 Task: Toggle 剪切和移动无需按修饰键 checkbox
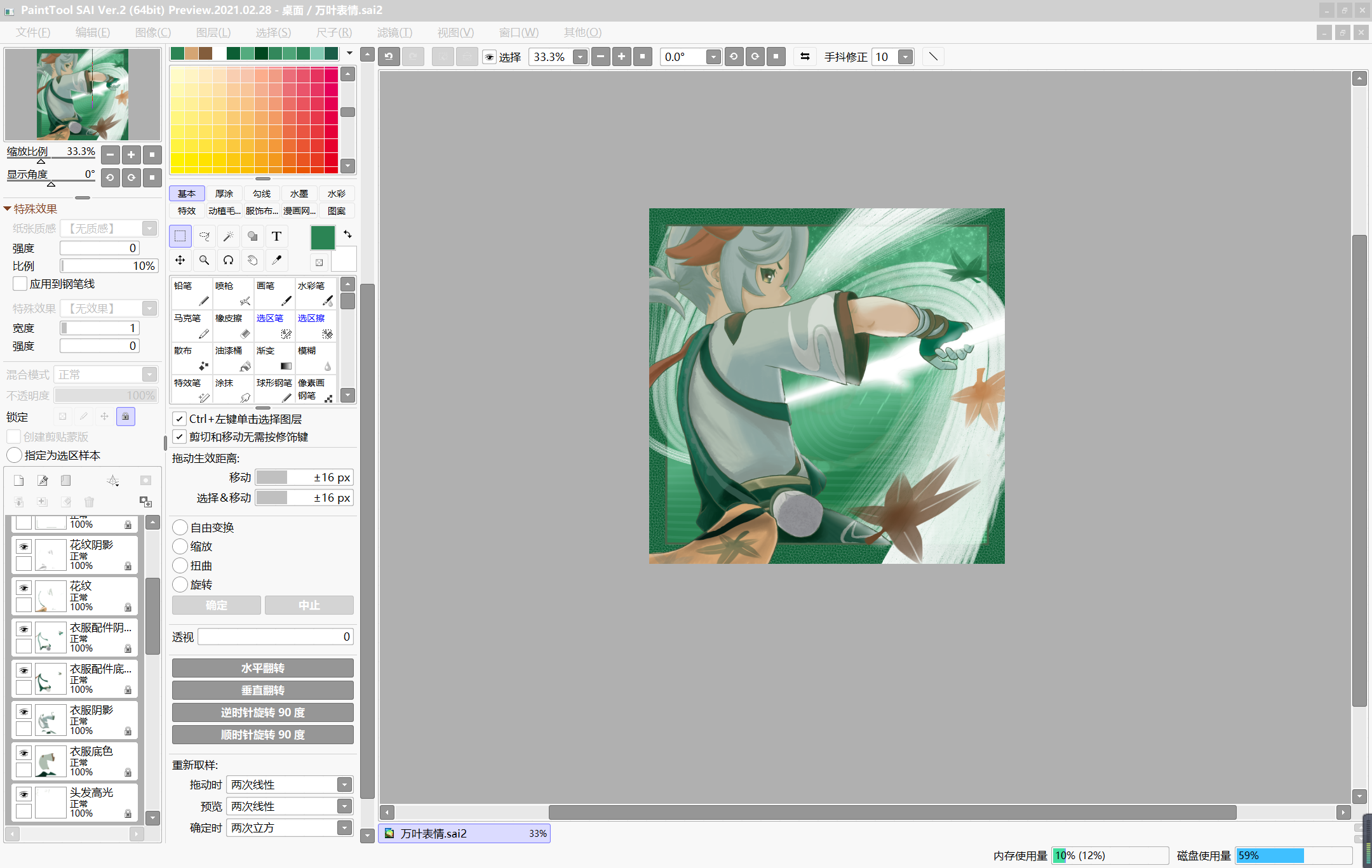[x=180, y=437]
